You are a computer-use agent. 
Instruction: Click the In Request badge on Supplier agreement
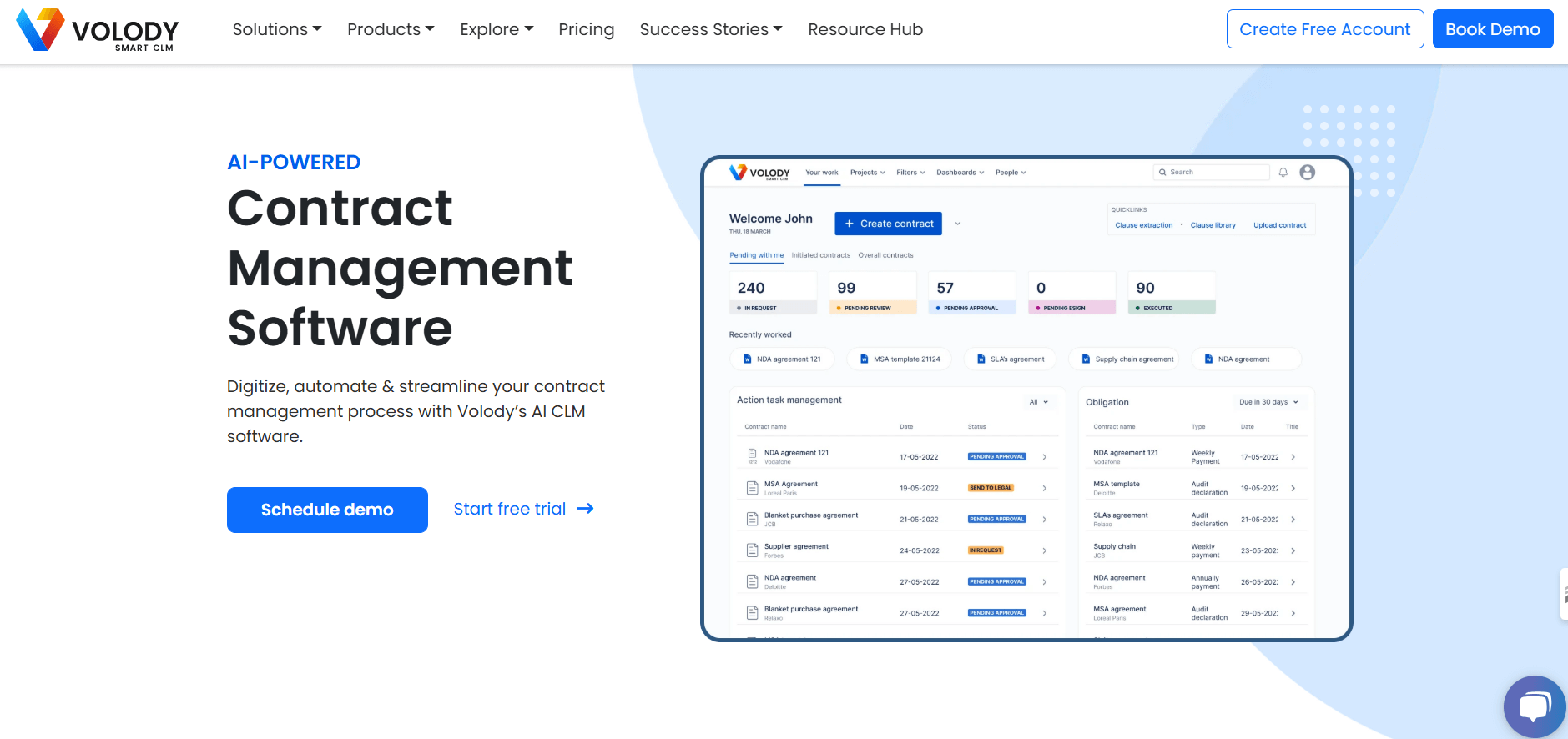tap(986, 550)
